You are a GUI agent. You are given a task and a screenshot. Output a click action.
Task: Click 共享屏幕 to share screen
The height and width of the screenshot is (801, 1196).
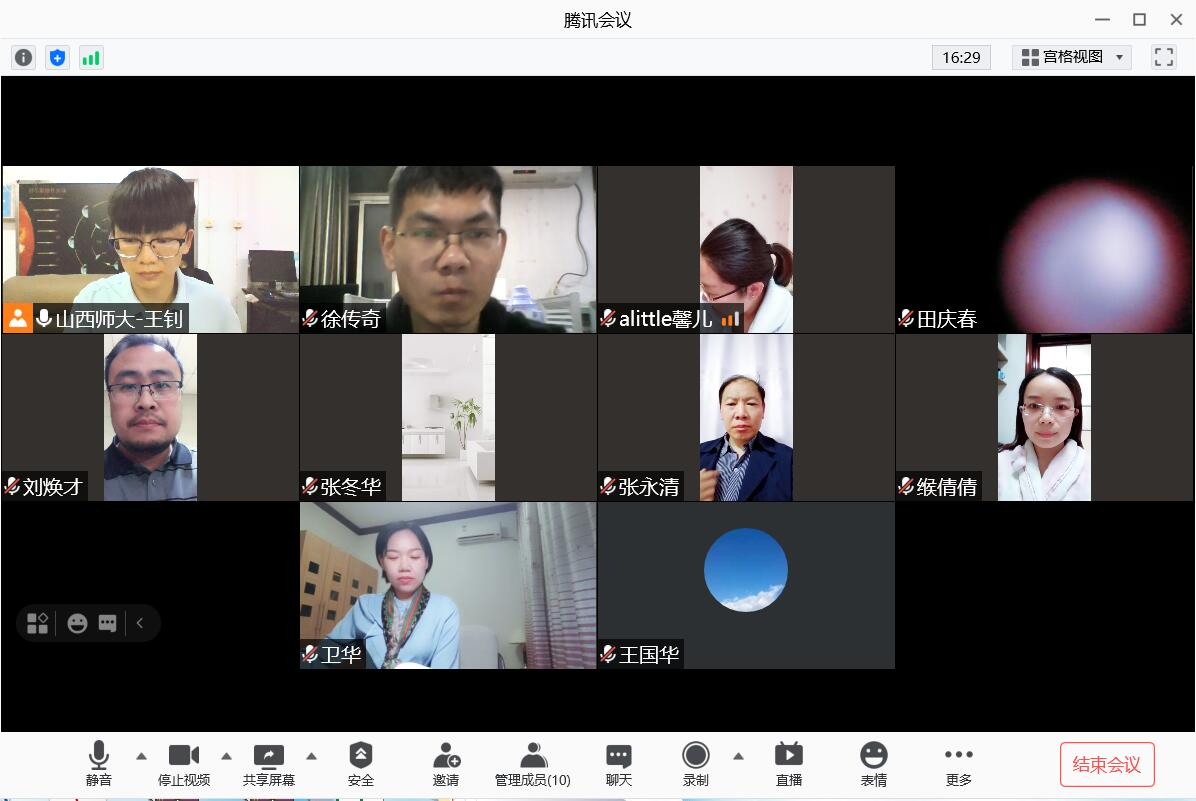[269, 765]
